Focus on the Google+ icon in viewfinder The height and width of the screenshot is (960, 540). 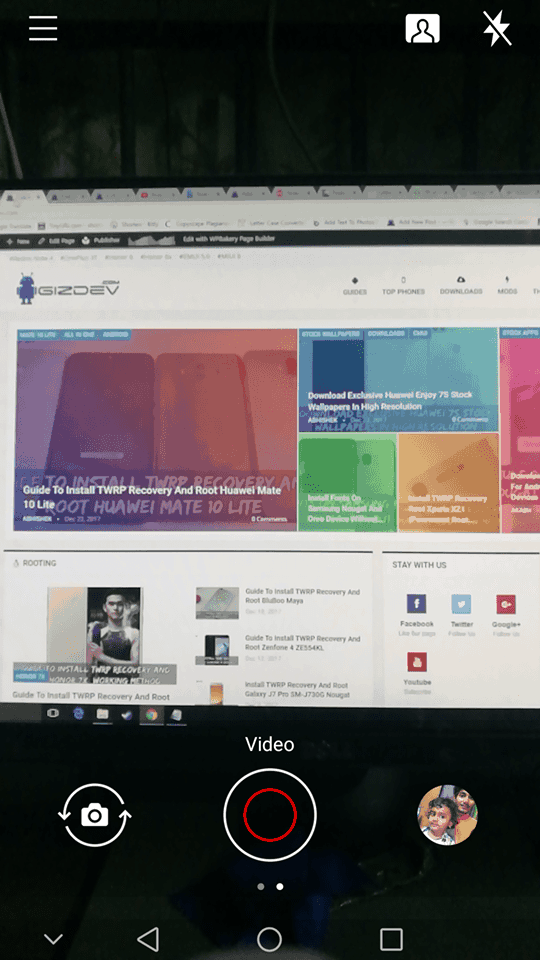coord(506,604)
